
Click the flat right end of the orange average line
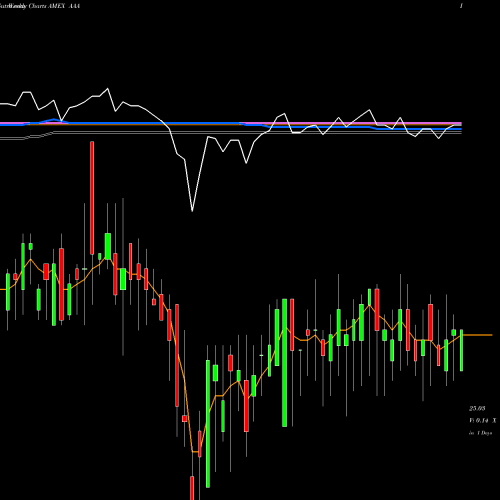click(x=477, y=335)
